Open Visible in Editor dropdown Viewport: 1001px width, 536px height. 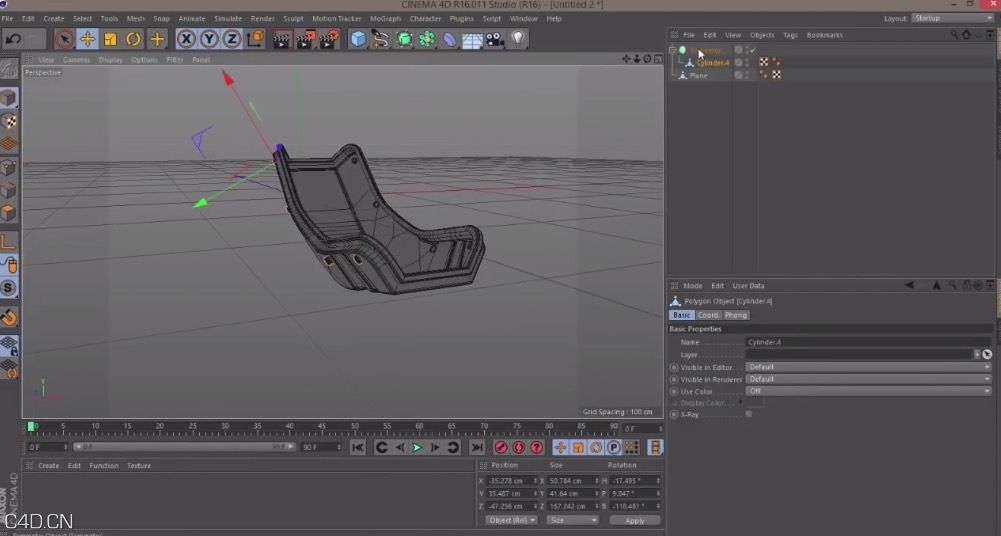pos(868,367)
